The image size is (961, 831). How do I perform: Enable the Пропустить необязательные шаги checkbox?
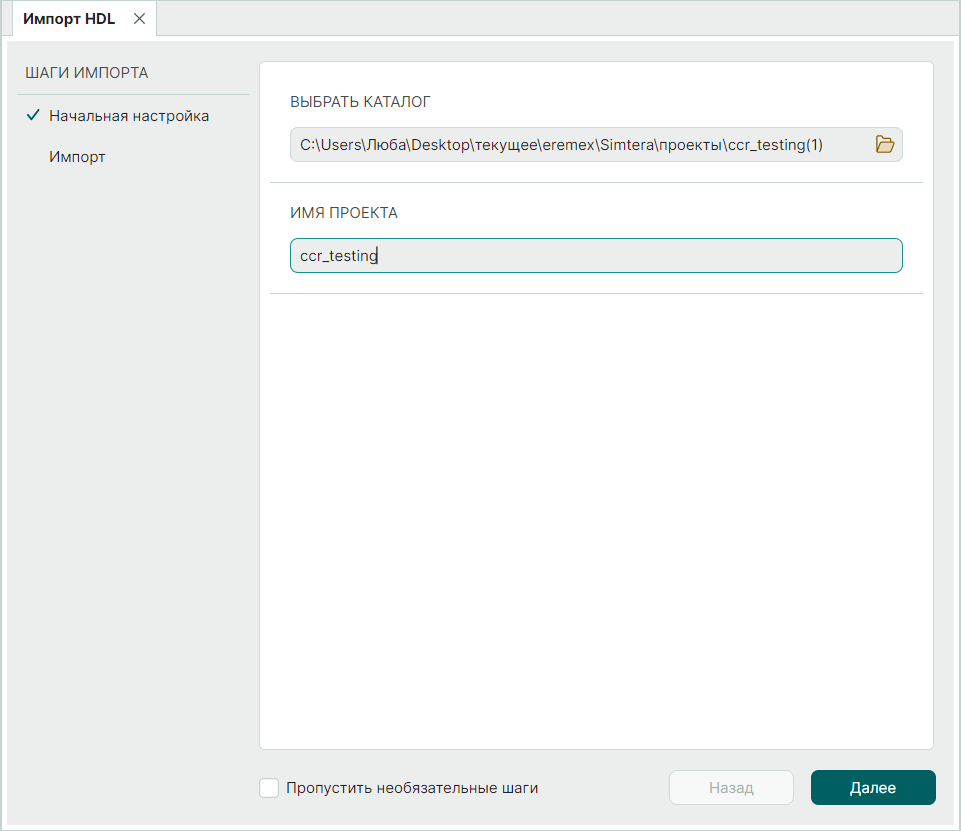(x=269, y=788)
